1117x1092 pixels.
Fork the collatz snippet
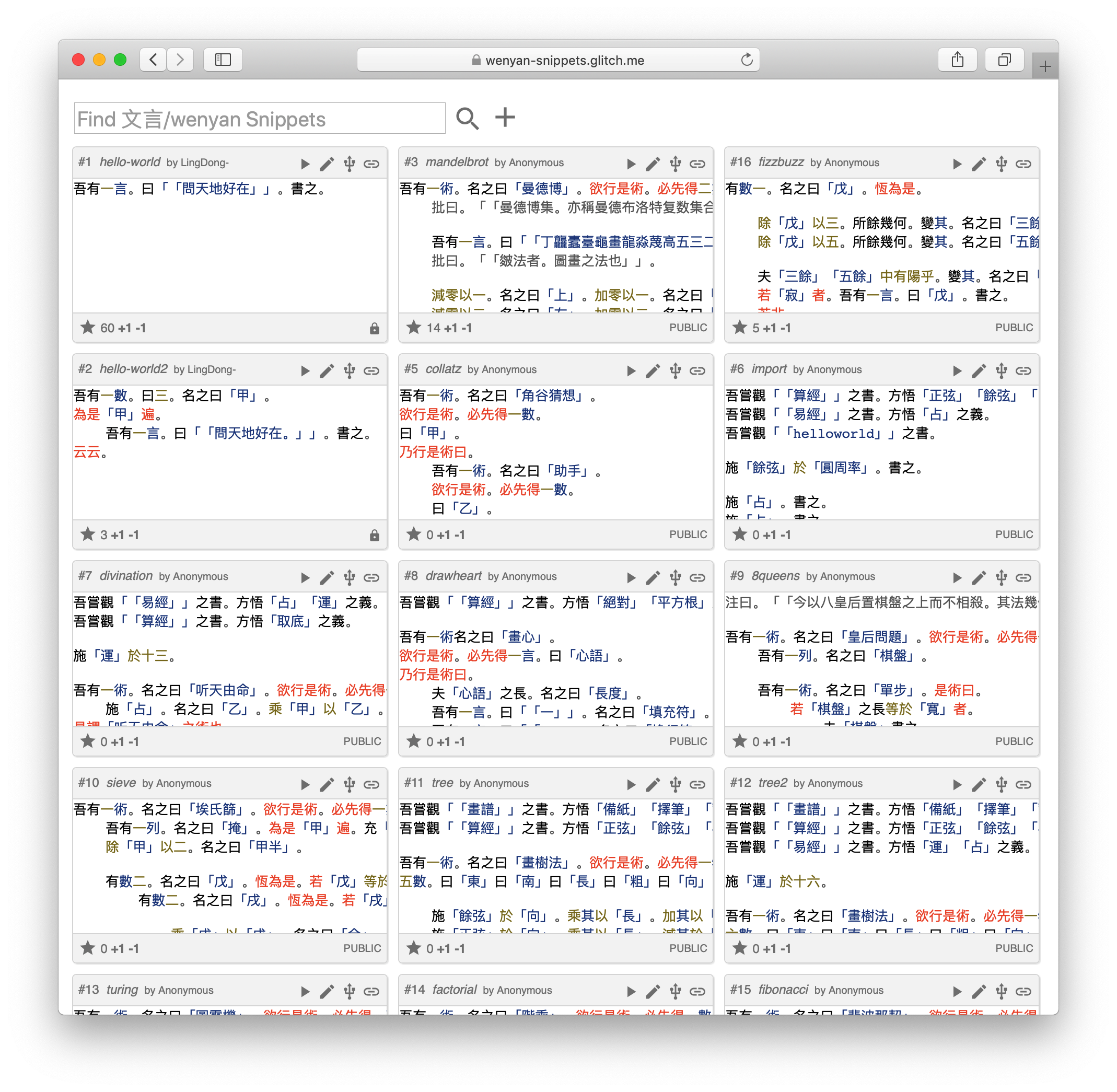click(675, 371)
